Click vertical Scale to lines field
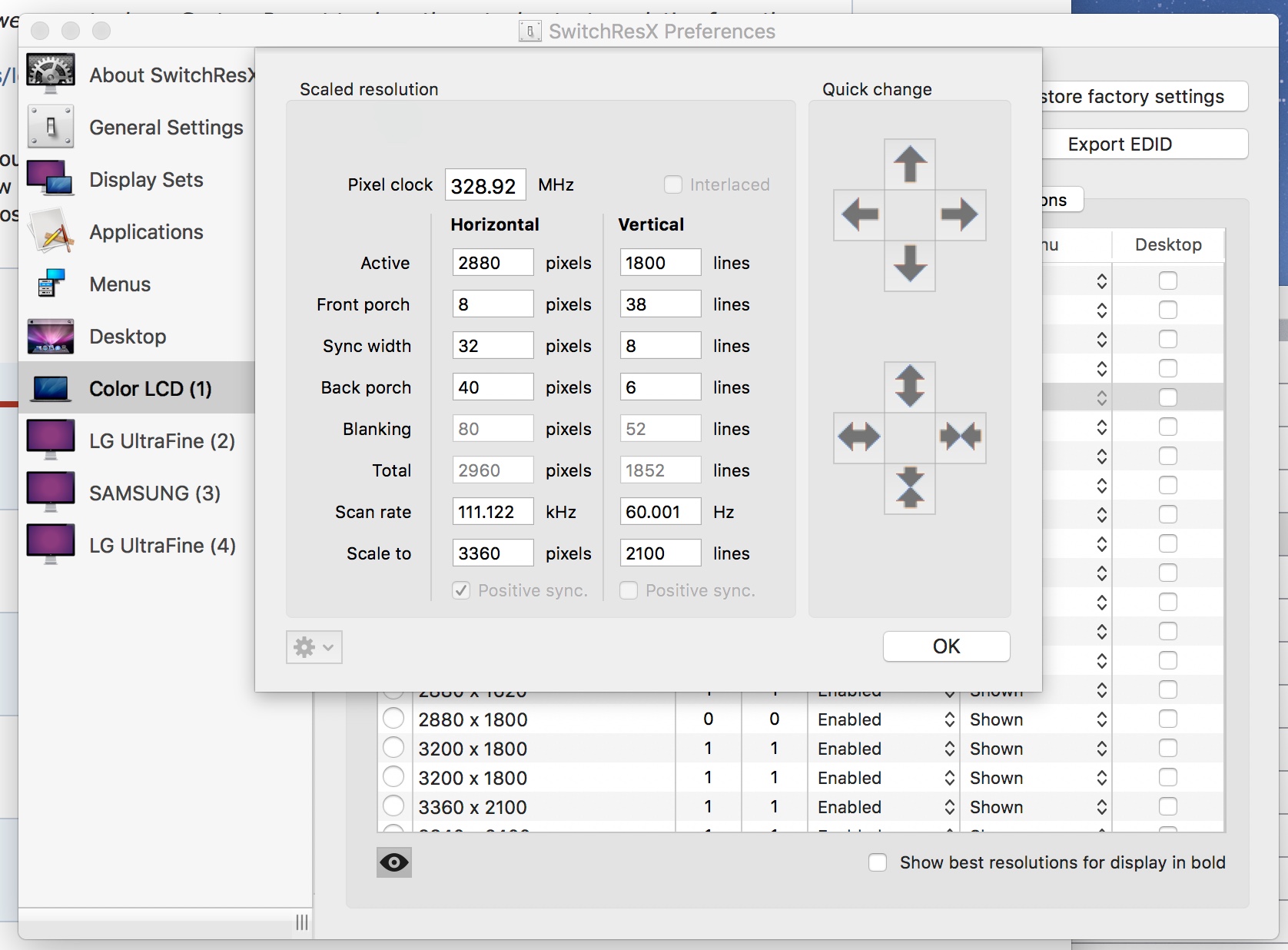This screenshot has width=1288, height=950. (x=660, y=553)
